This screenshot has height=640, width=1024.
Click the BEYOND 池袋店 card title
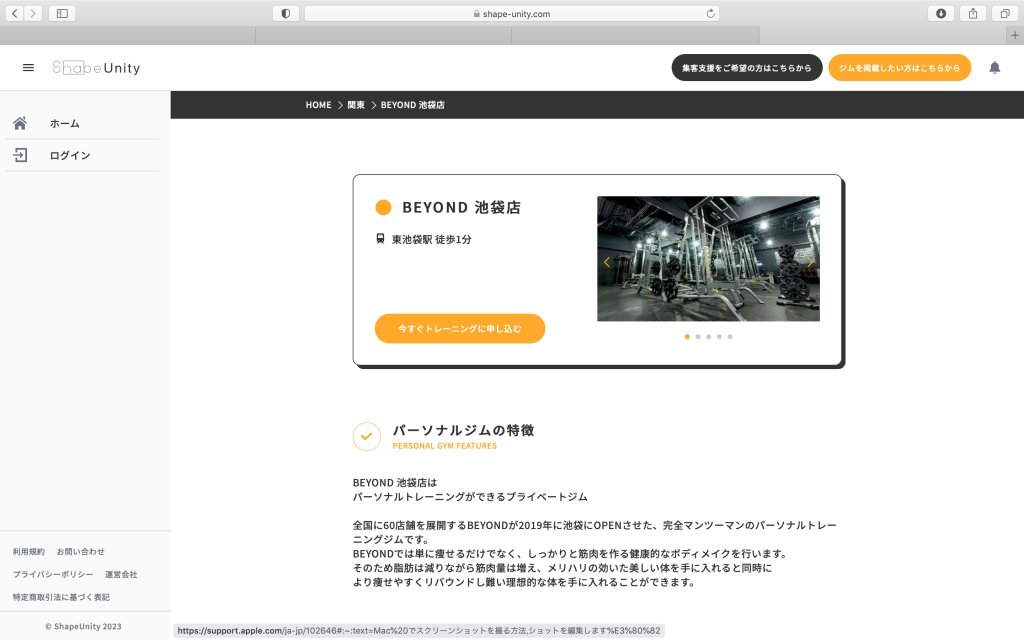coord(461,207)
